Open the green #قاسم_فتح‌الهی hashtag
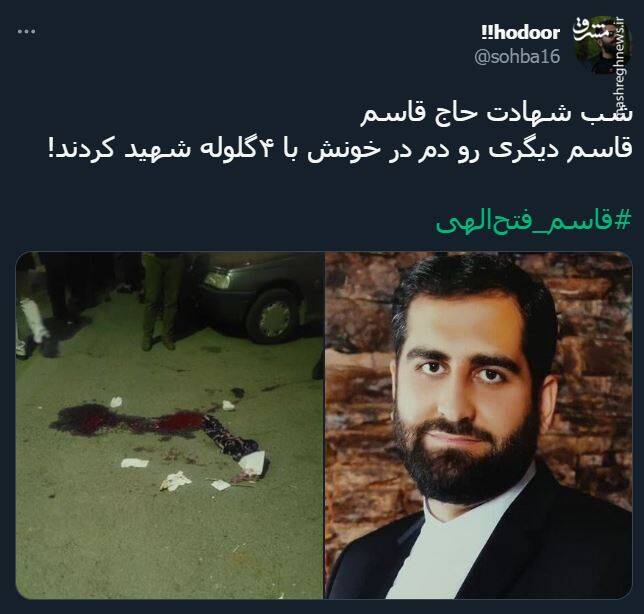This screenshot has height=614, width=644. click(x=533, y=222)
